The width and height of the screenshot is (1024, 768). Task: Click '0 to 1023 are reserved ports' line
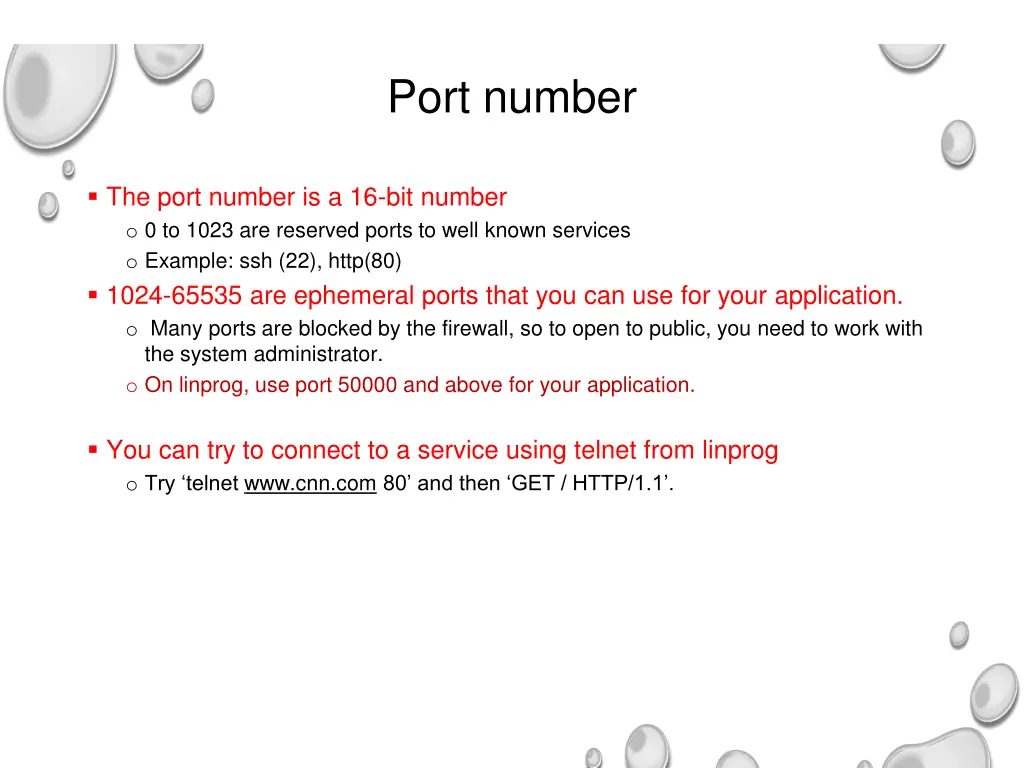[387, 231]
